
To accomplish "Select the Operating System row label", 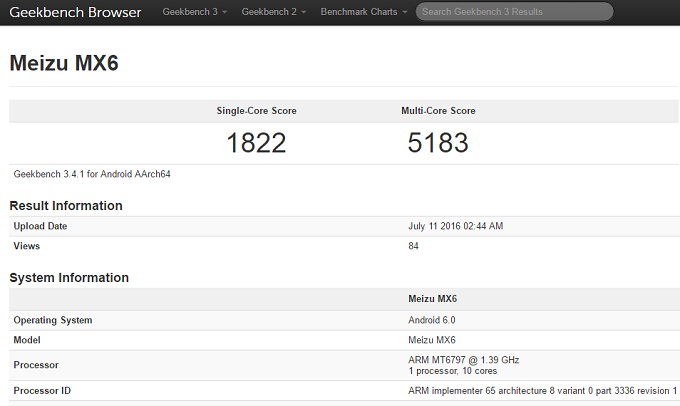I will (x=53, y=320).
